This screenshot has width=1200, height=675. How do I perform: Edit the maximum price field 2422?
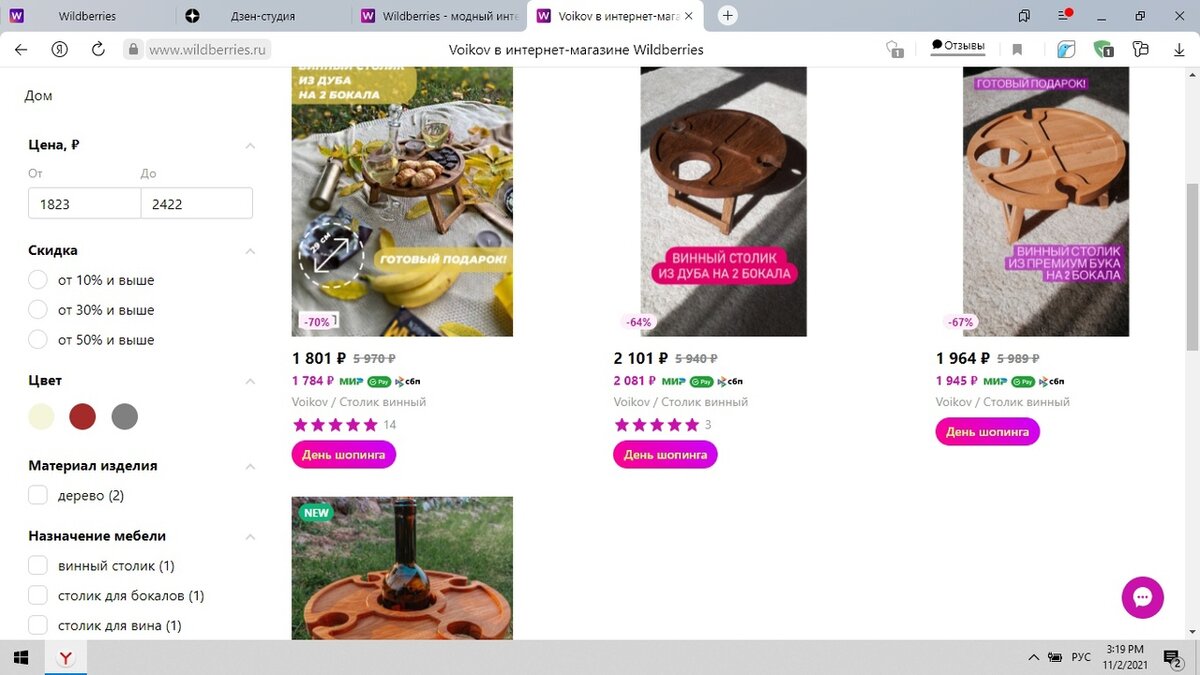click(x=196, y=203)
